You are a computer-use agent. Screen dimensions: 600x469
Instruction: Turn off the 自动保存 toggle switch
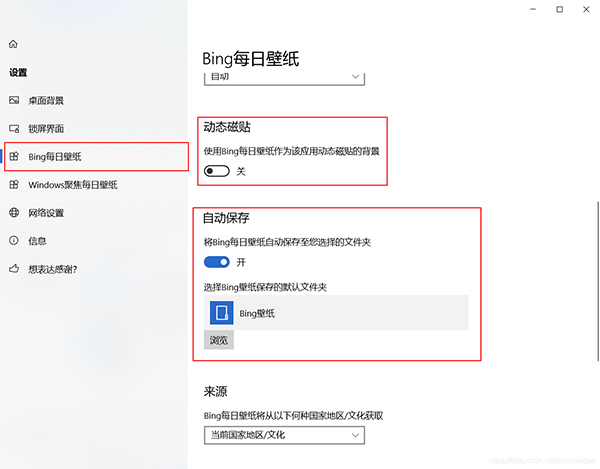217,262
